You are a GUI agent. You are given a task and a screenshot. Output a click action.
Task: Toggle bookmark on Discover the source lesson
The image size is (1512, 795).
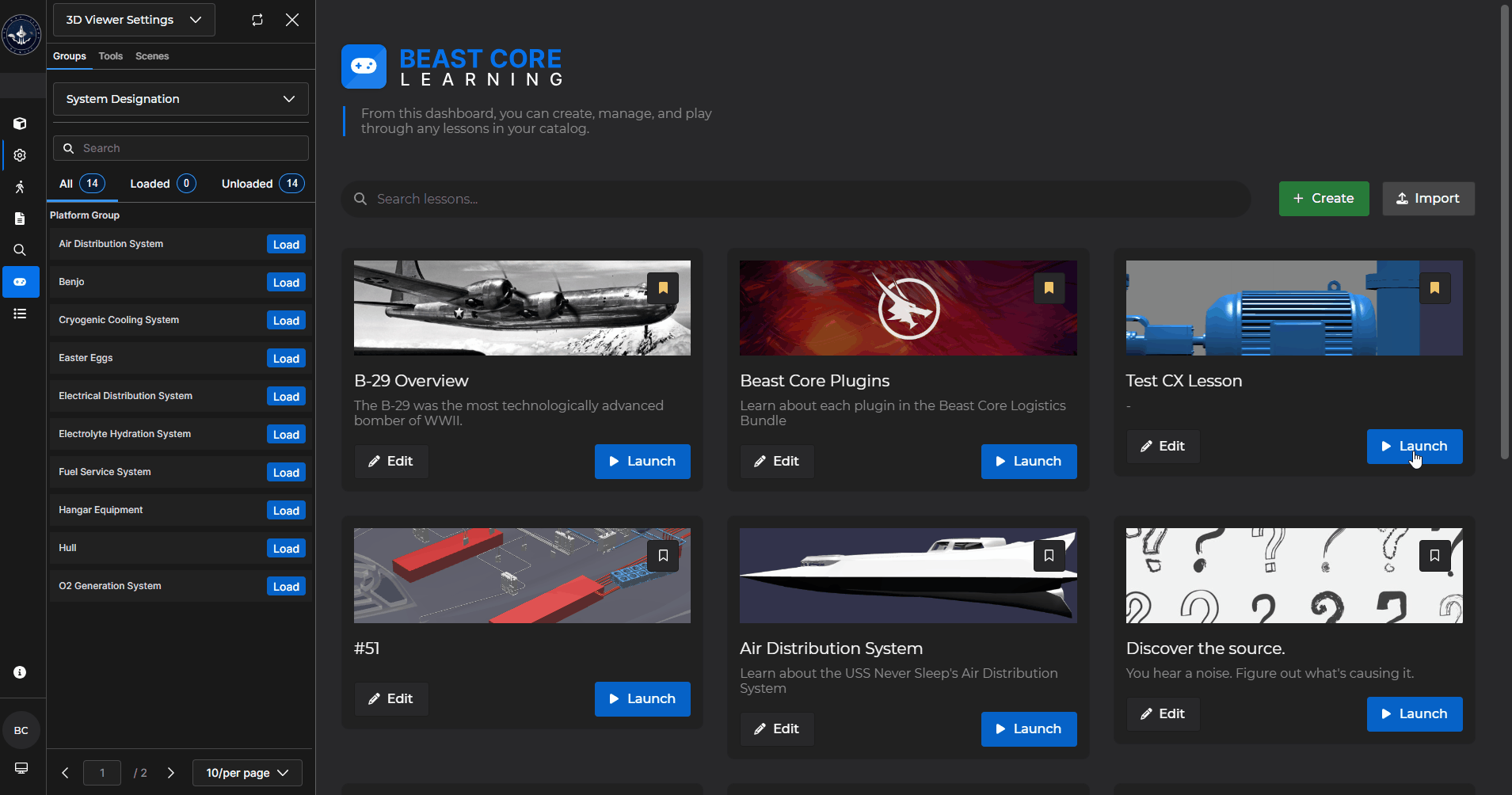coord(1434,556)
